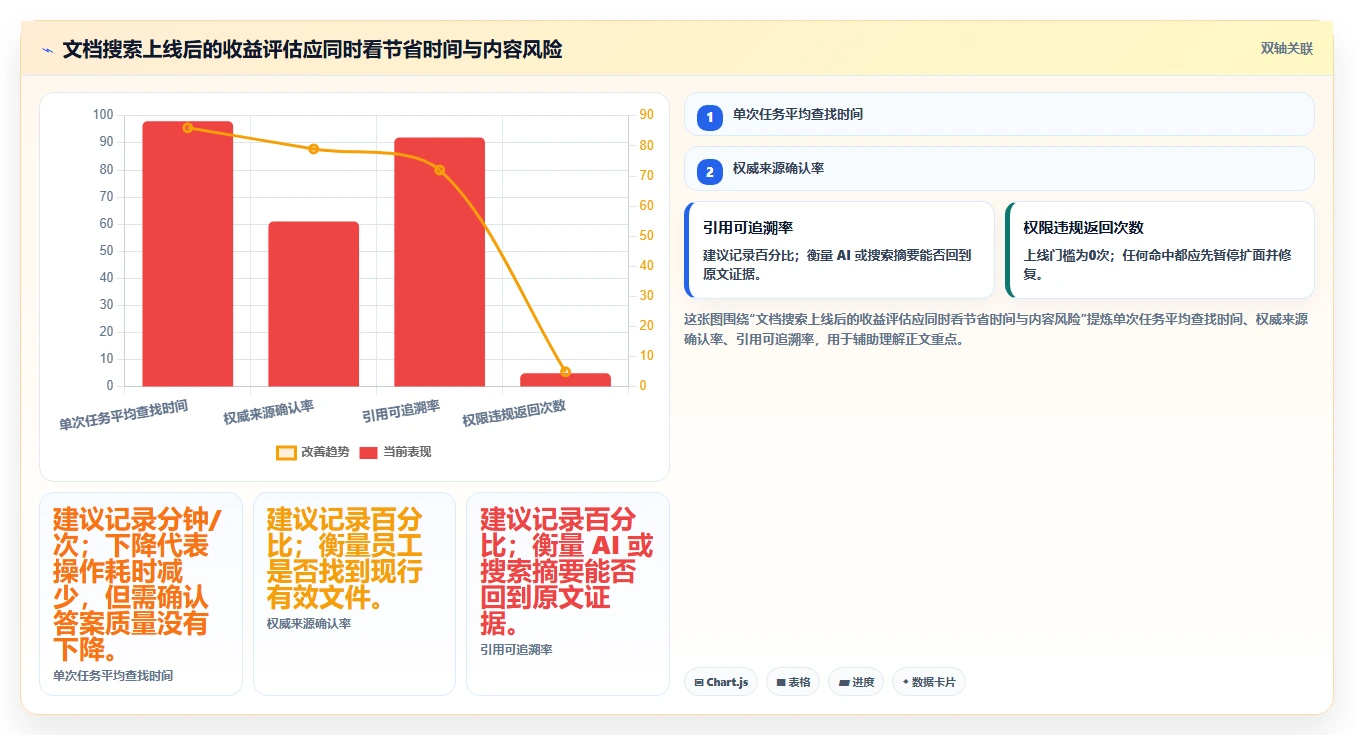Select list item 单次任务平均查找时间
Screen dimensions: 1354x735
tap(999, 114)
